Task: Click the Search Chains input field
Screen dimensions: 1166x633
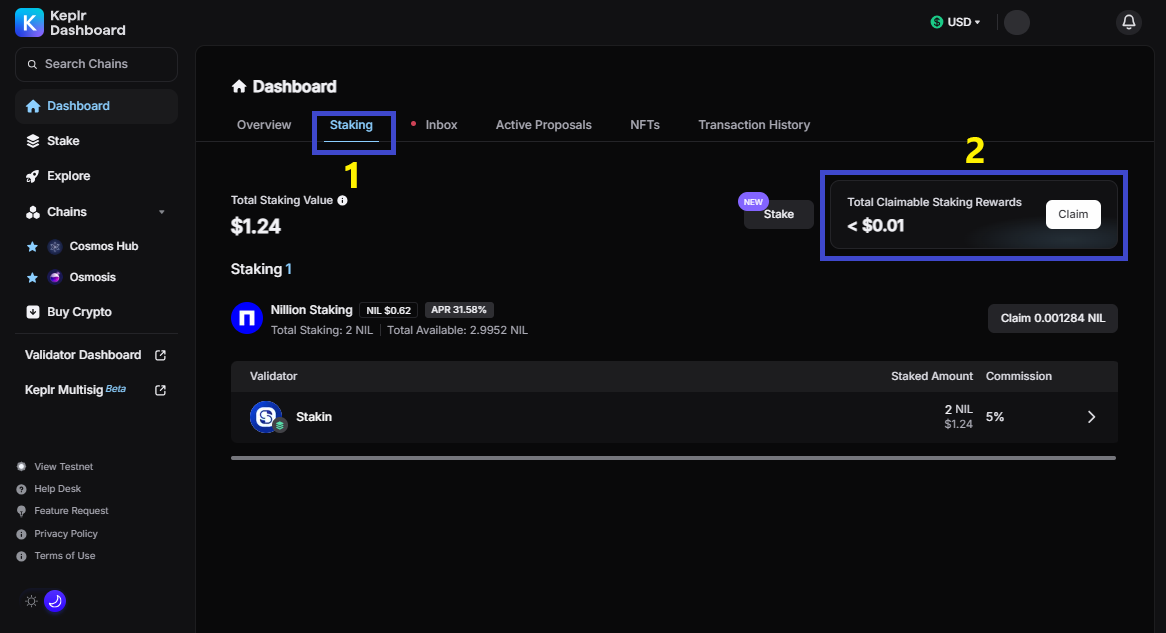Action: 96,65
